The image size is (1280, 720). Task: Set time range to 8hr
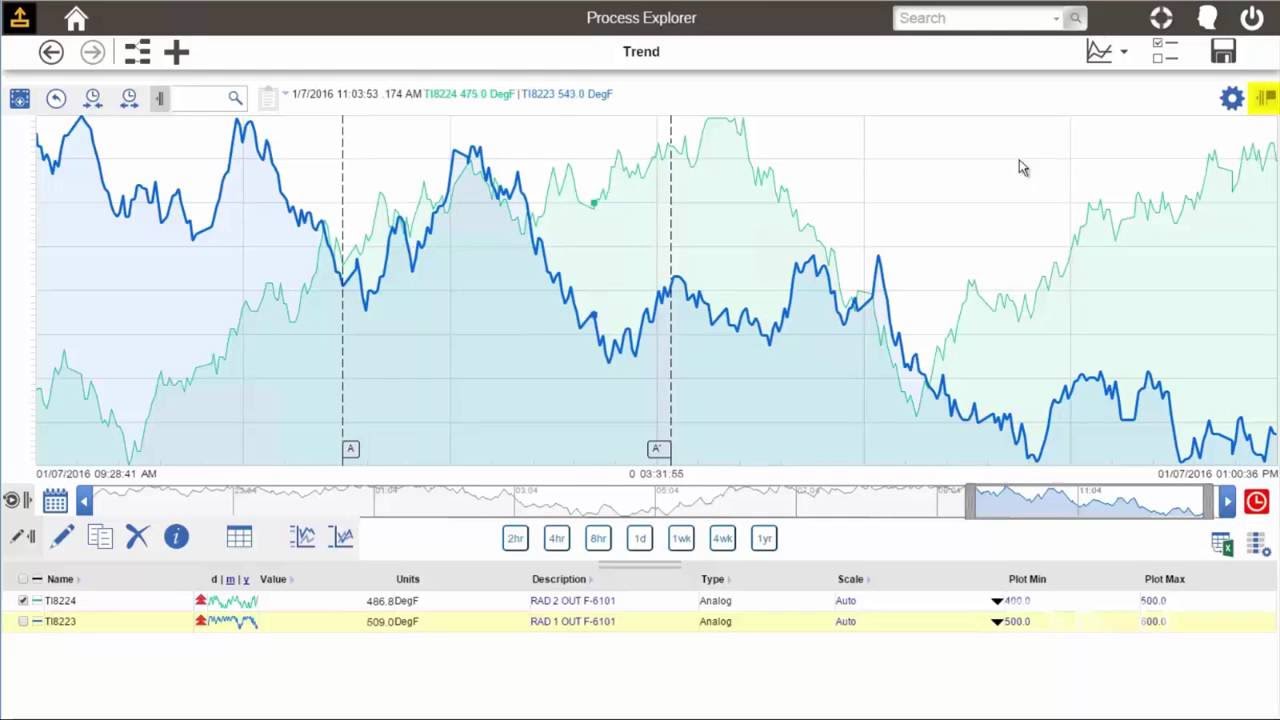(x=598, y=539)
